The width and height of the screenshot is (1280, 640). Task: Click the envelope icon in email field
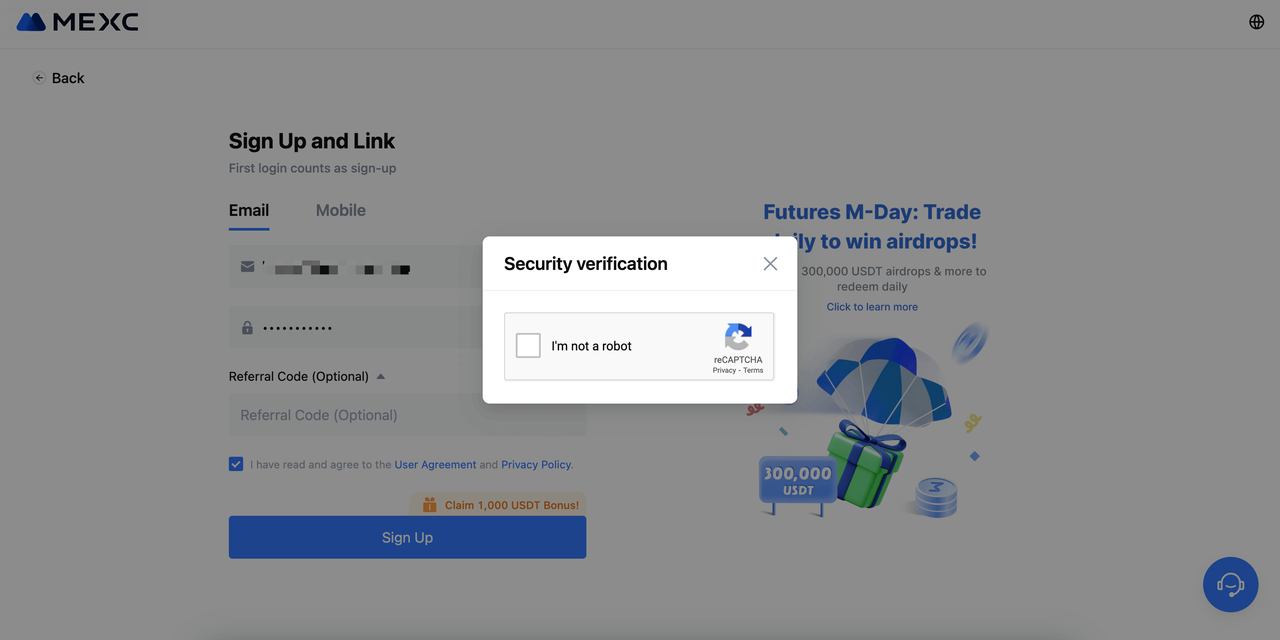coord(248,267)
